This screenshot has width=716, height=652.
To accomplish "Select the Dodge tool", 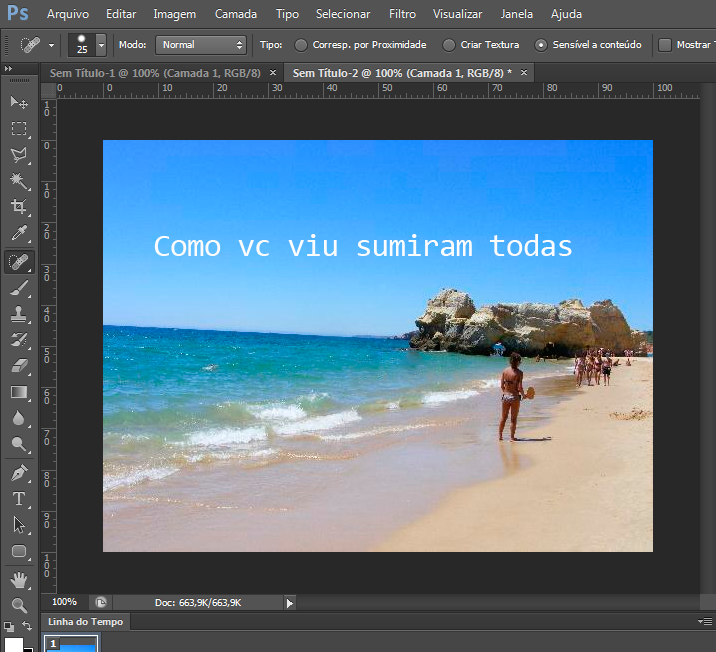I will tap(19, 444).
